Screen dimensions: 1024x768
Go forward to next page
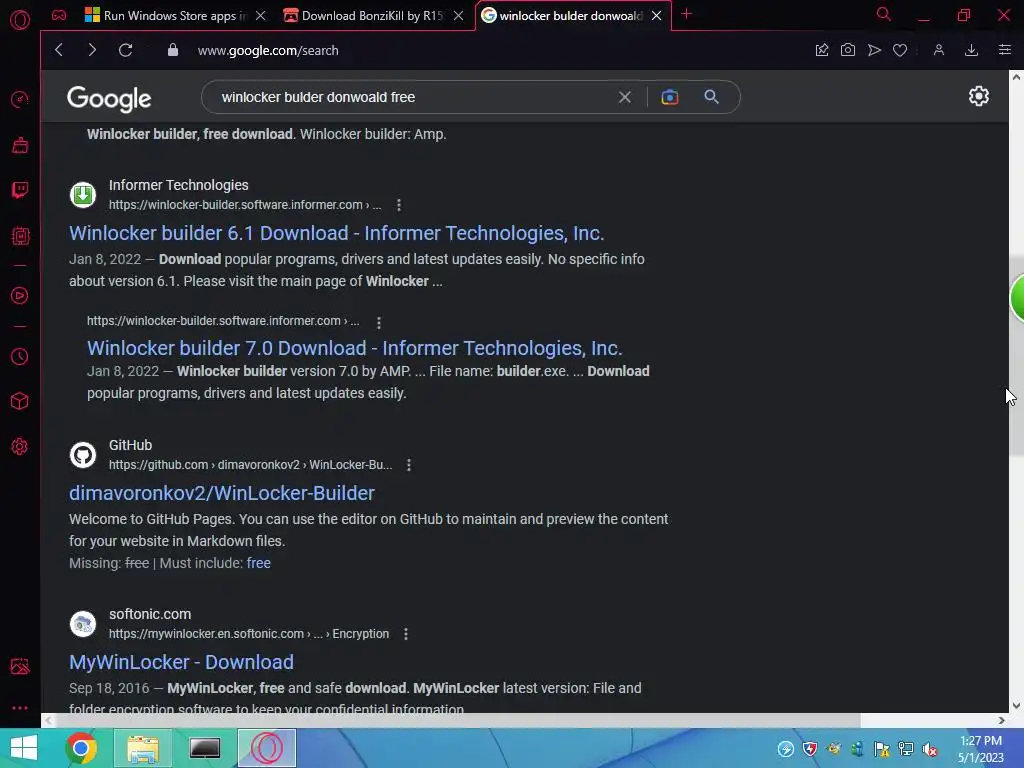(91, 50)
